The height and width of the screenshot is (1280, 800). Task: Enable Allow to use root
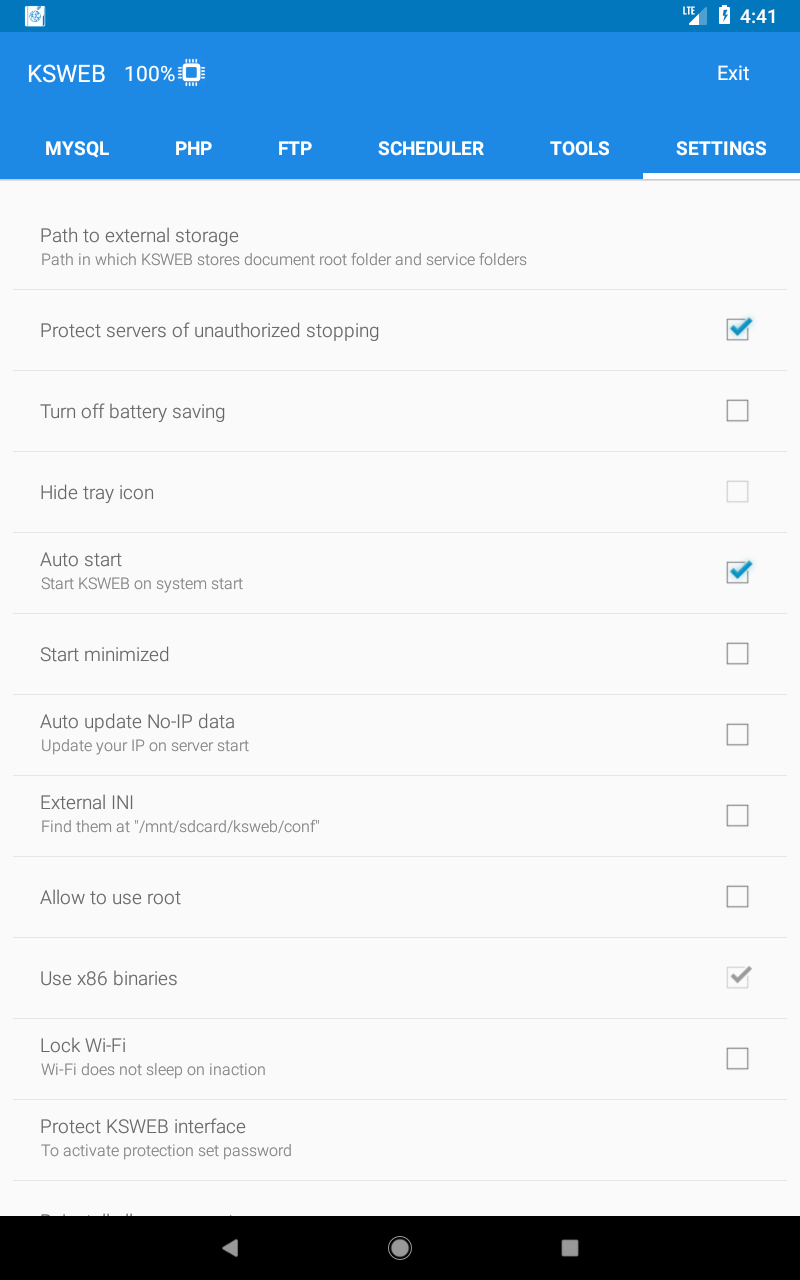(737, 897)
